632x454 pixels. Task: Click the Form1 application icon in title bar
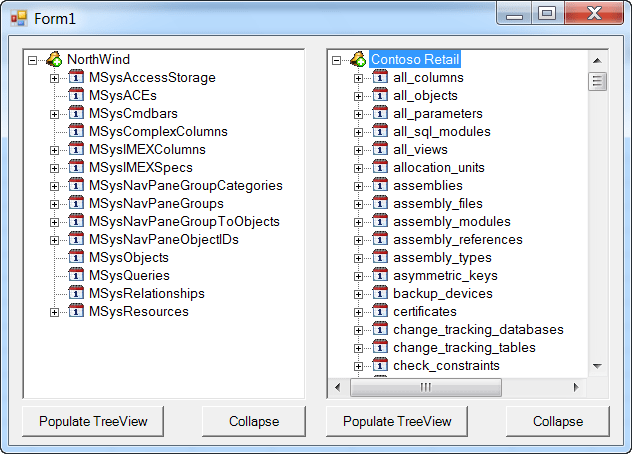[19, 18]
